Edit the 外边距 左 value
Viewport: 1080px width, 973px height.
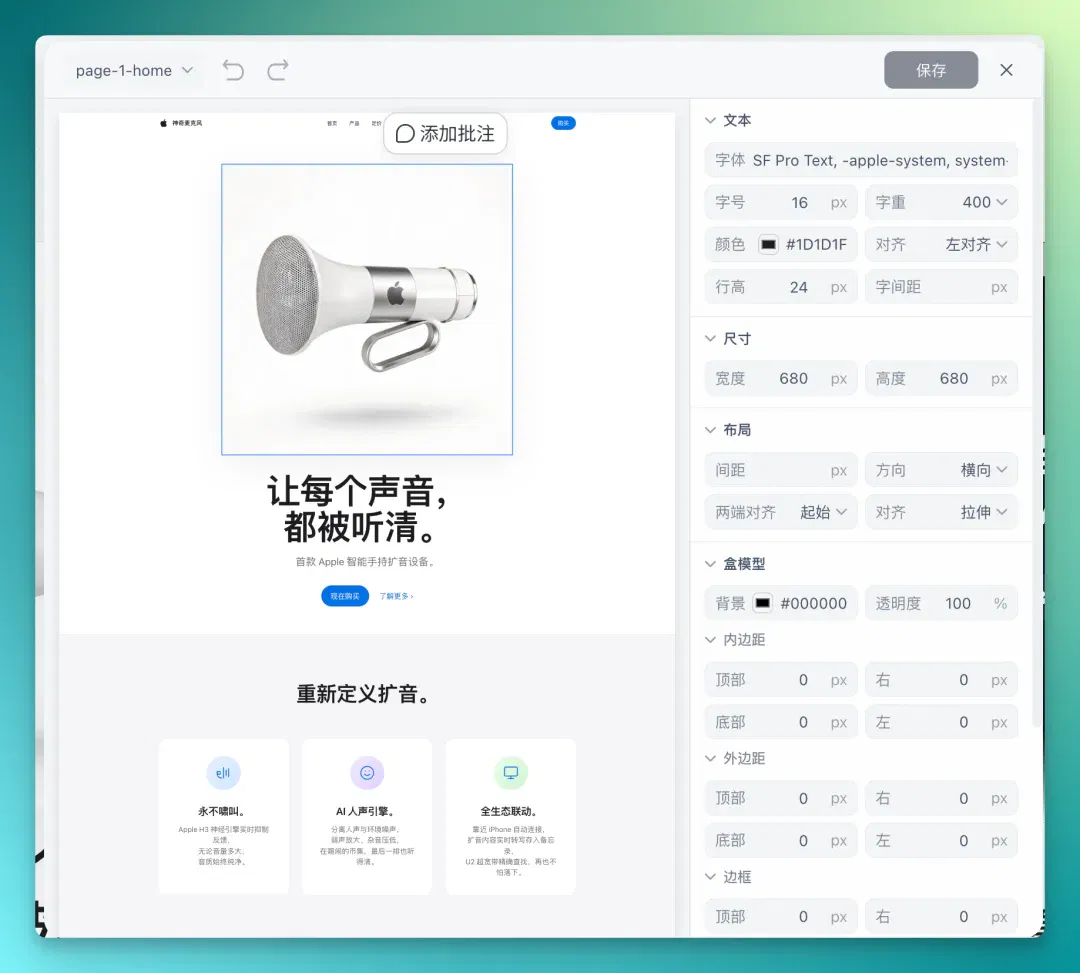coord(941,841)
